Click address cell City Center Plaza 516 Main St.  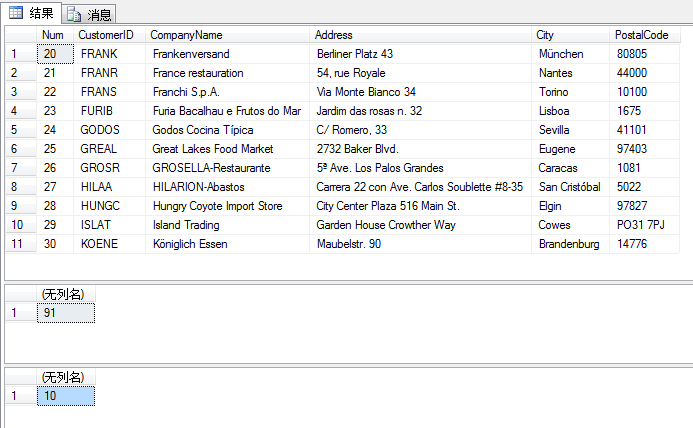(x=420, y=206)
